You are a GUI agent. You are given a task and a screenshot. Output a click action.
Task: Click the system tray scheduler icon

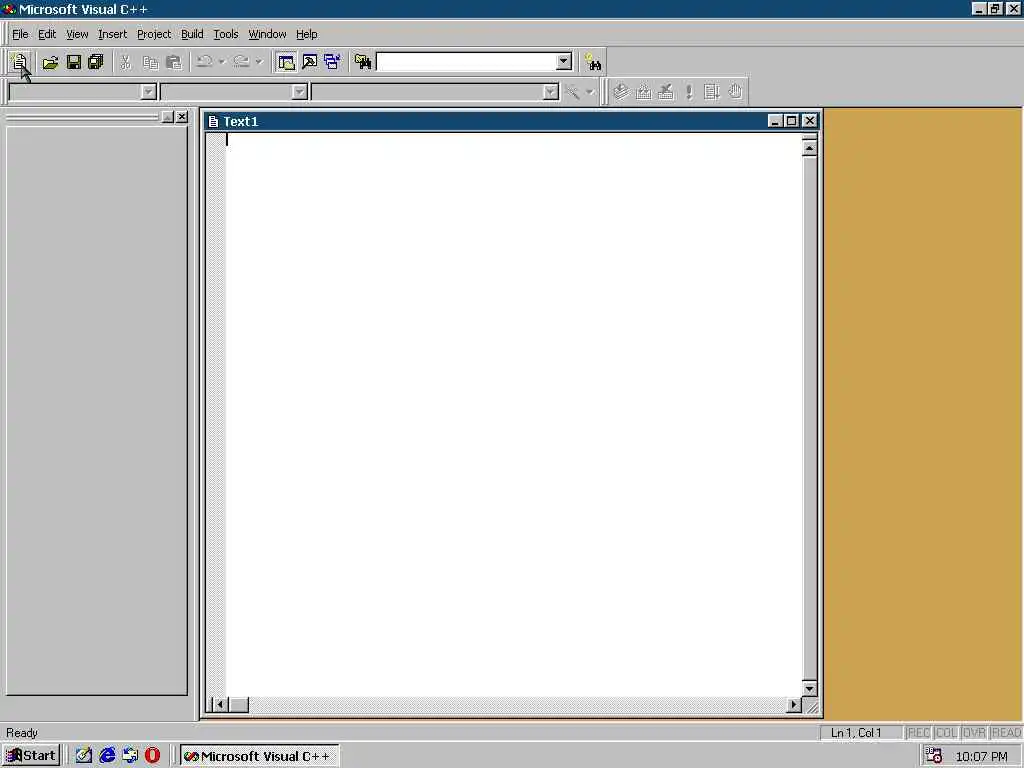tap(934, 756)
